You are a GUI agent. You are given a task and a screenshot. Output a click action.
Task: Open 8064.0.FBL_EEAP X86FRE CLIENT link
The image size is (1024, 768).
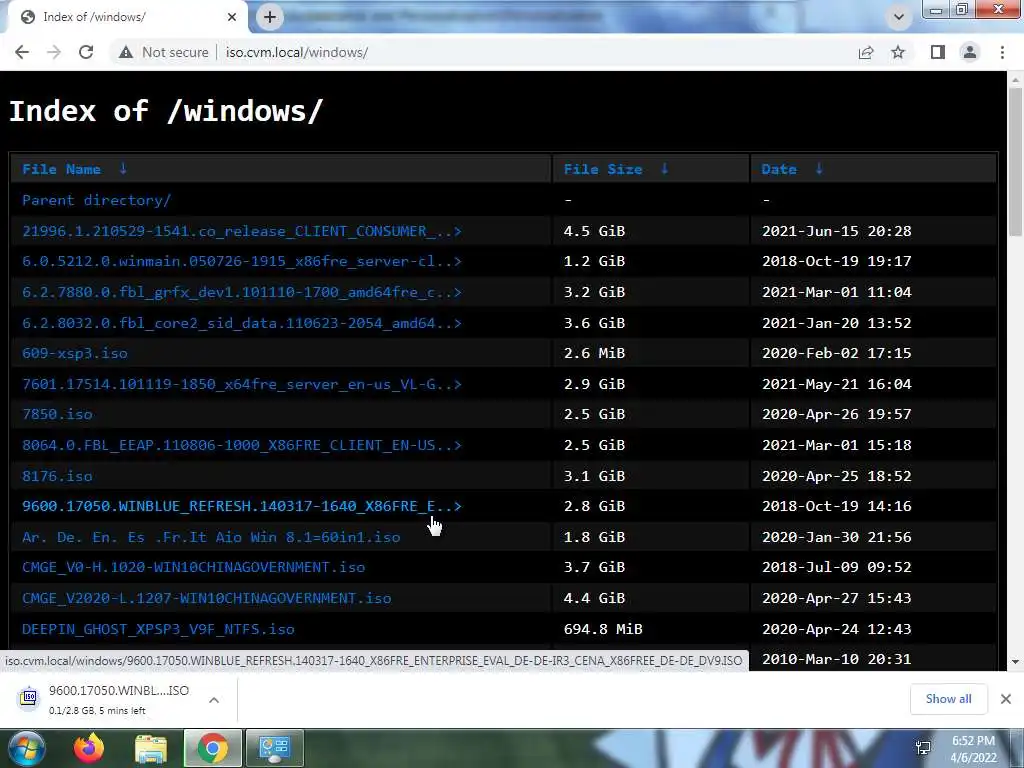(x=242, y=445)
